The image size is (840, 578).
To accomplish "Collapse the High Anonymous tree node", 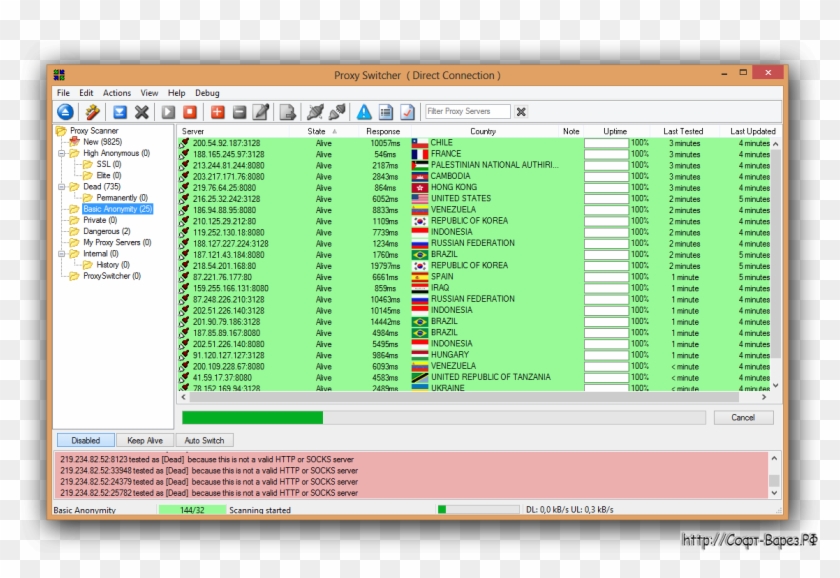I will (x=62, y=153).
